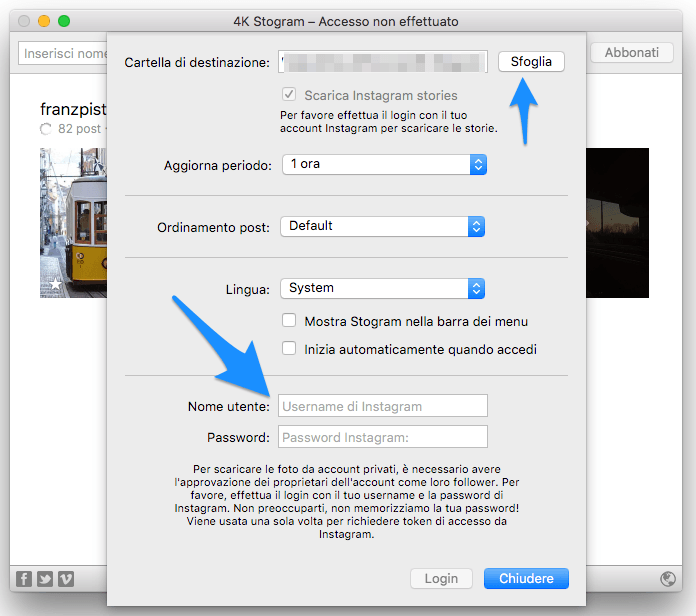
Task: Click the Login button
Action: (x=441, y=578)
